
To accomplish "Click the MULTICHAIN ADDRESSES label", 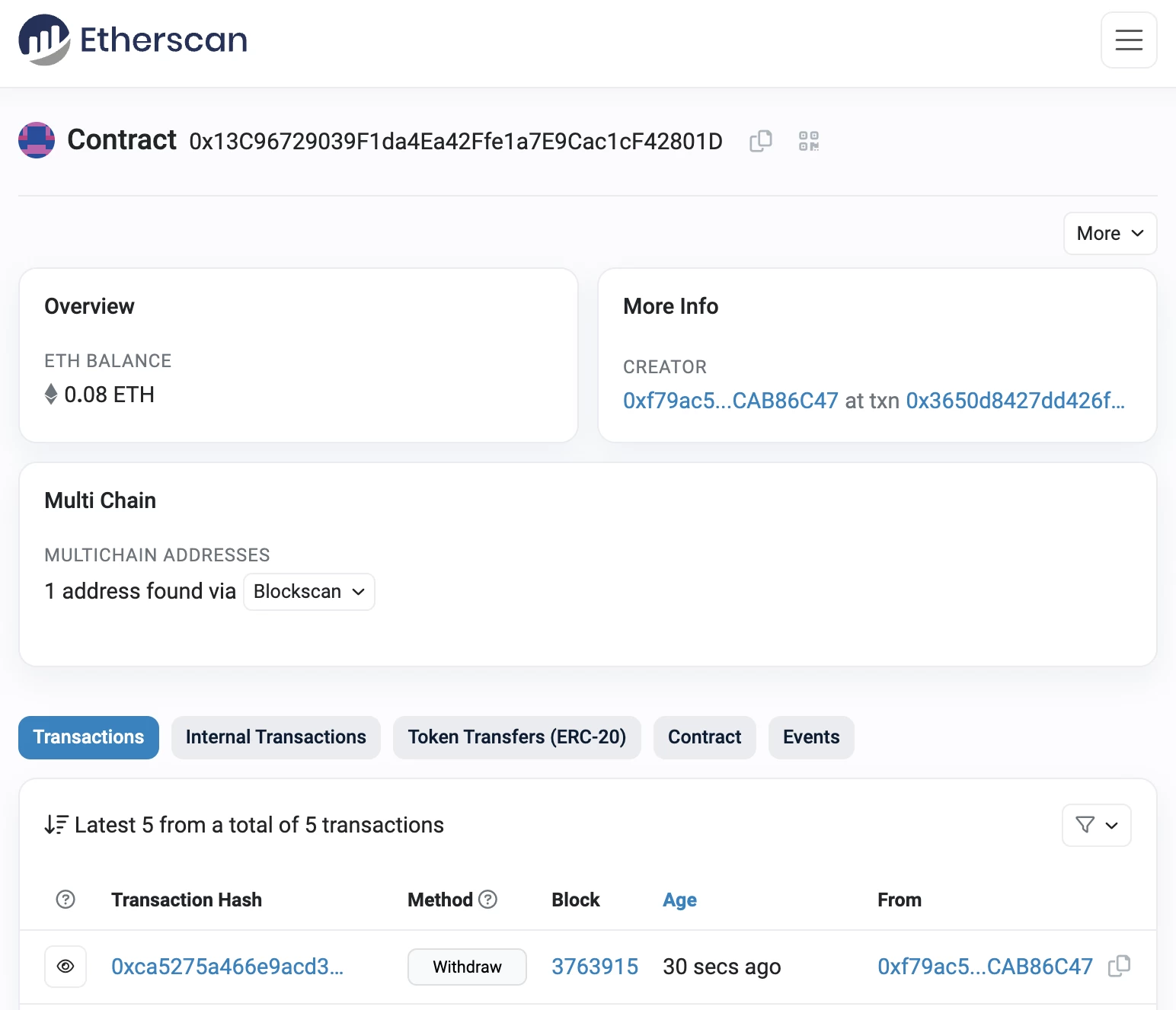I will coord(157,555).
